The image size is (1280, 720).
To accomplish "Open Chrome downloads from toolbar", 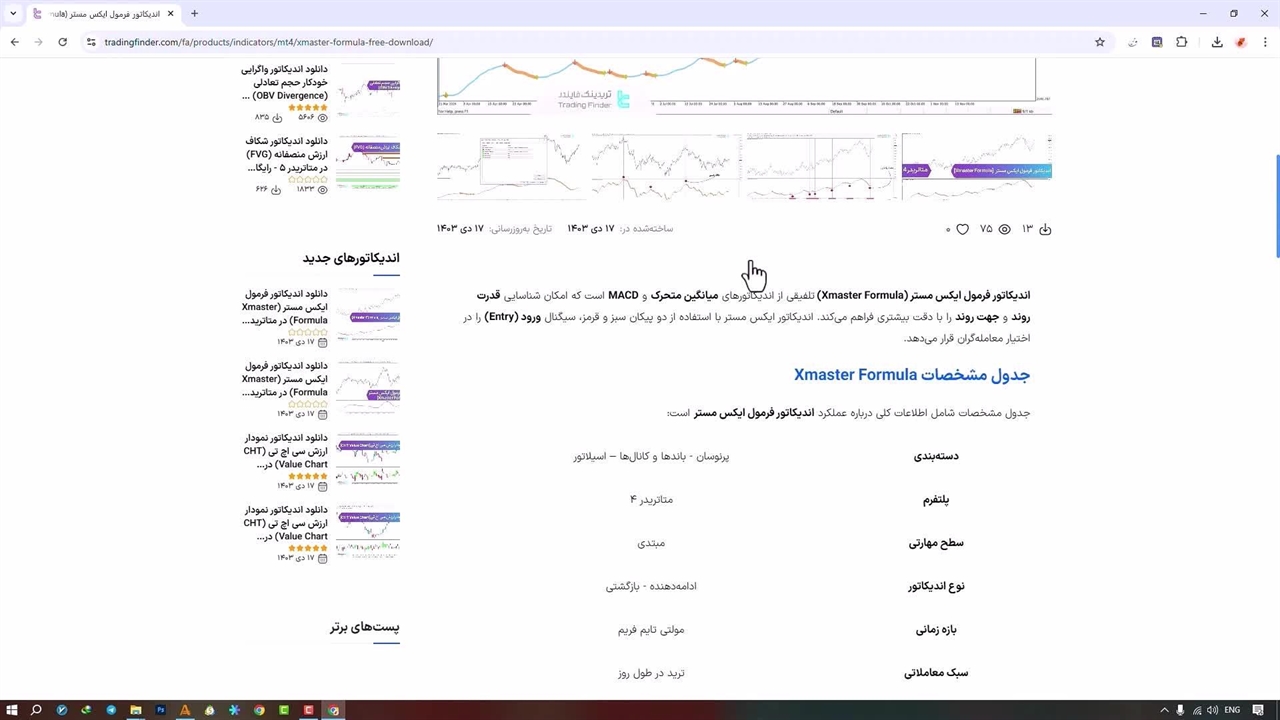I will coord(1217,42).
